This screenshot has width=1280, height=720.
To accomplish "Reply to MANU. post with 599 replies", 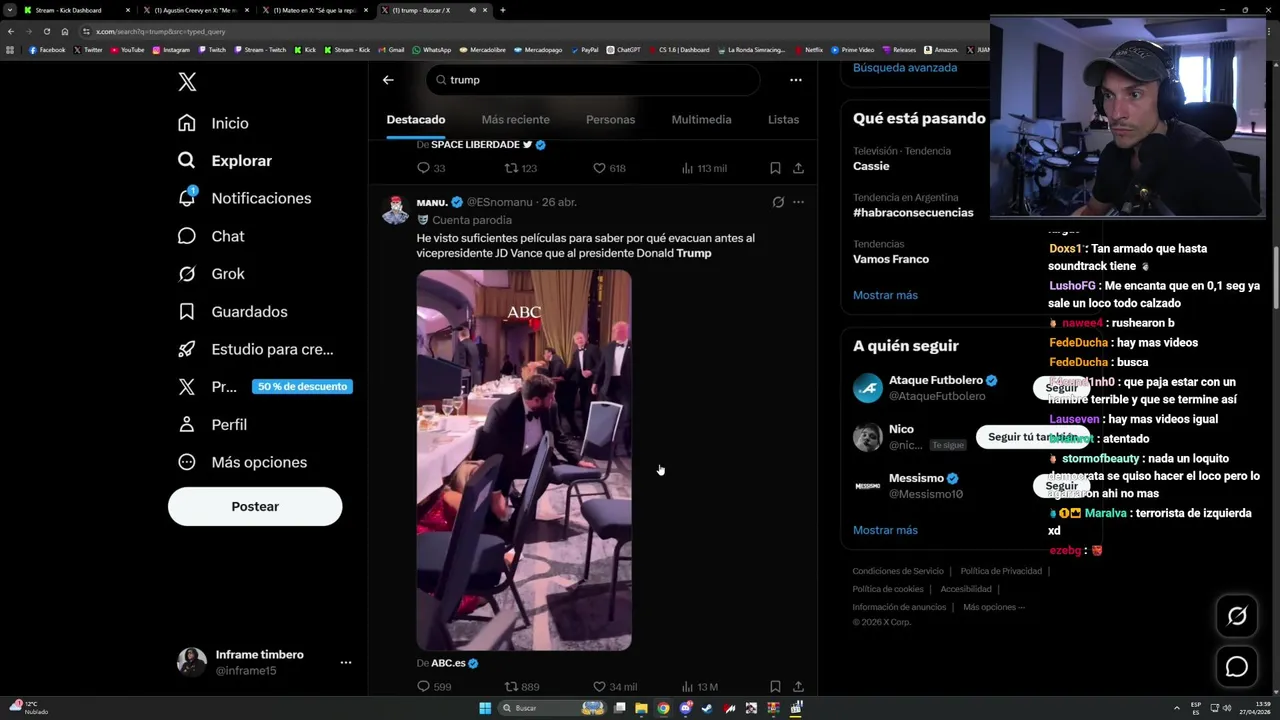I will (434, 686).
